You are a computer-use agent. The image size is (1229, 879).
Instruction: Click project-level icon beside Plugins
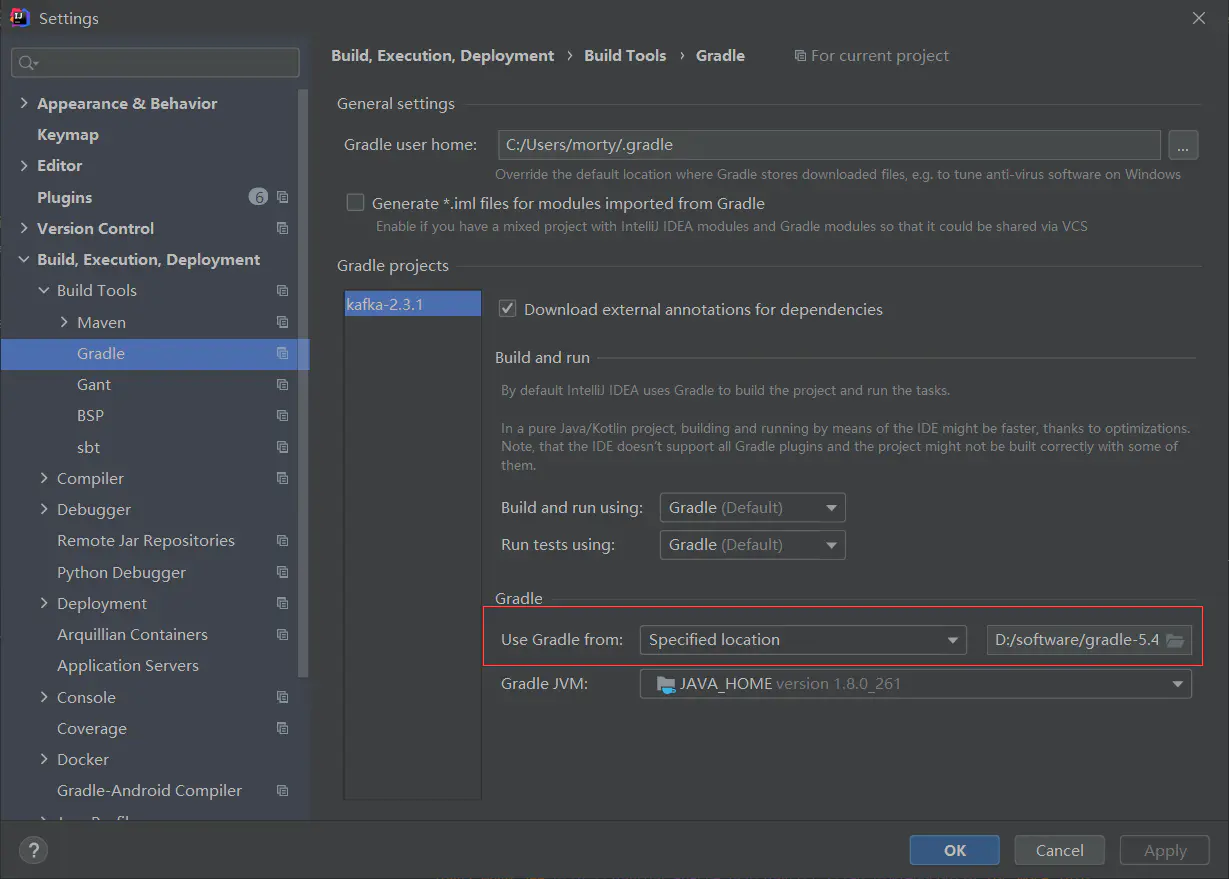pos(283,197)
